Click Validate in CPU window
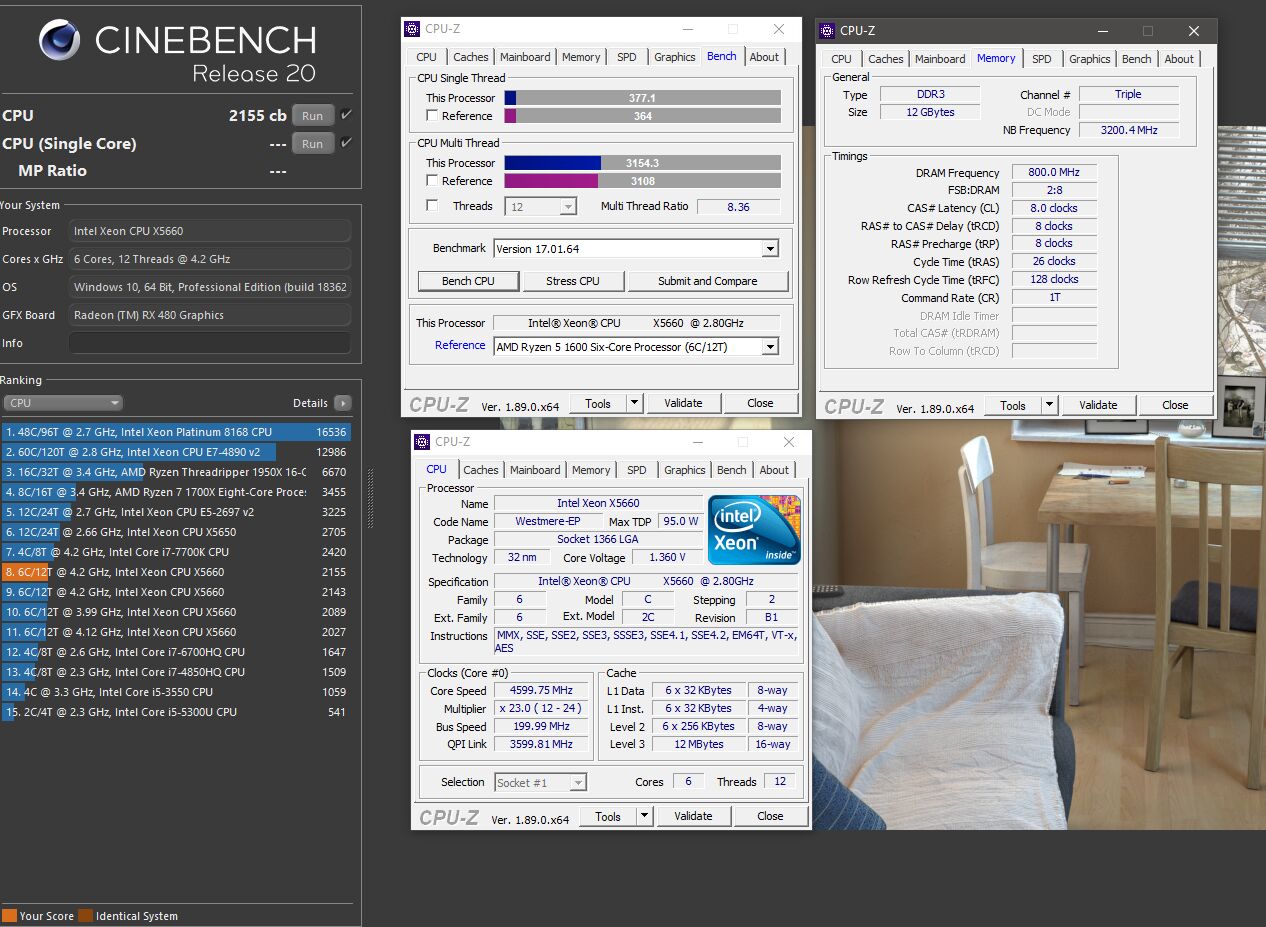The width and height of the screenshot is (1266, 927). point(693,816)
